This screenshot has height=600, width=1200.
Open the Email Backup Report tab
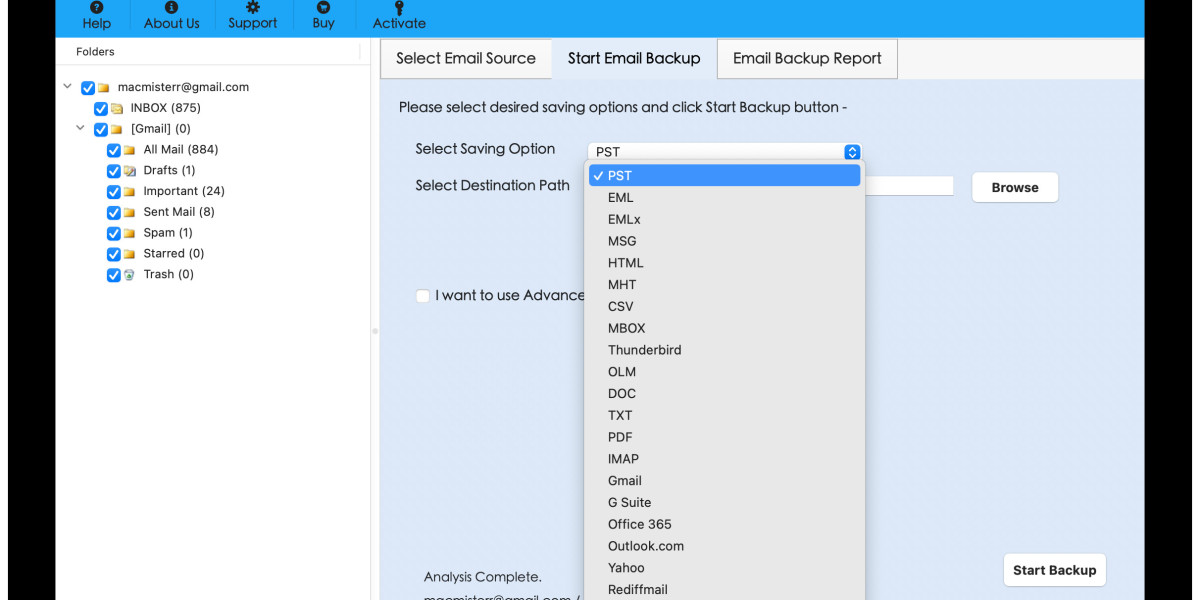pos(806,58)
